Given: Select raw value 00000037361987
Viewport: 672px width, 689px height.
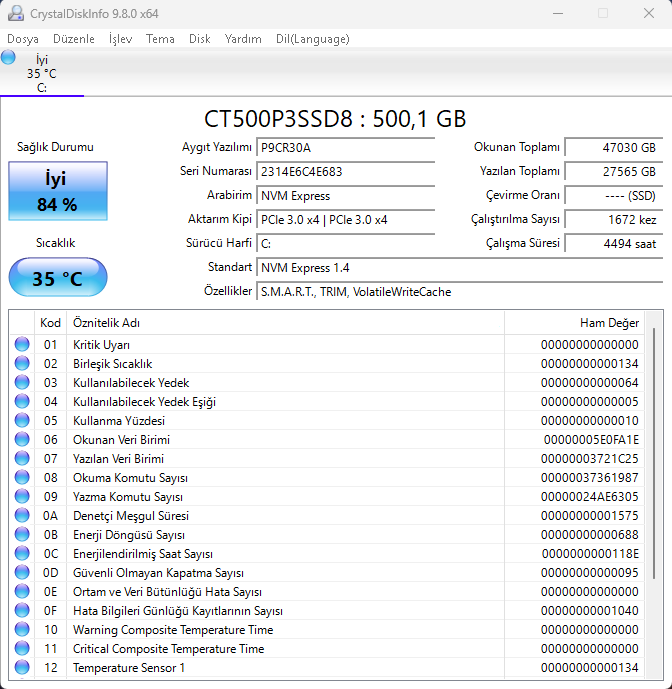Looking at the screenshot, I should tap(589, 478).
